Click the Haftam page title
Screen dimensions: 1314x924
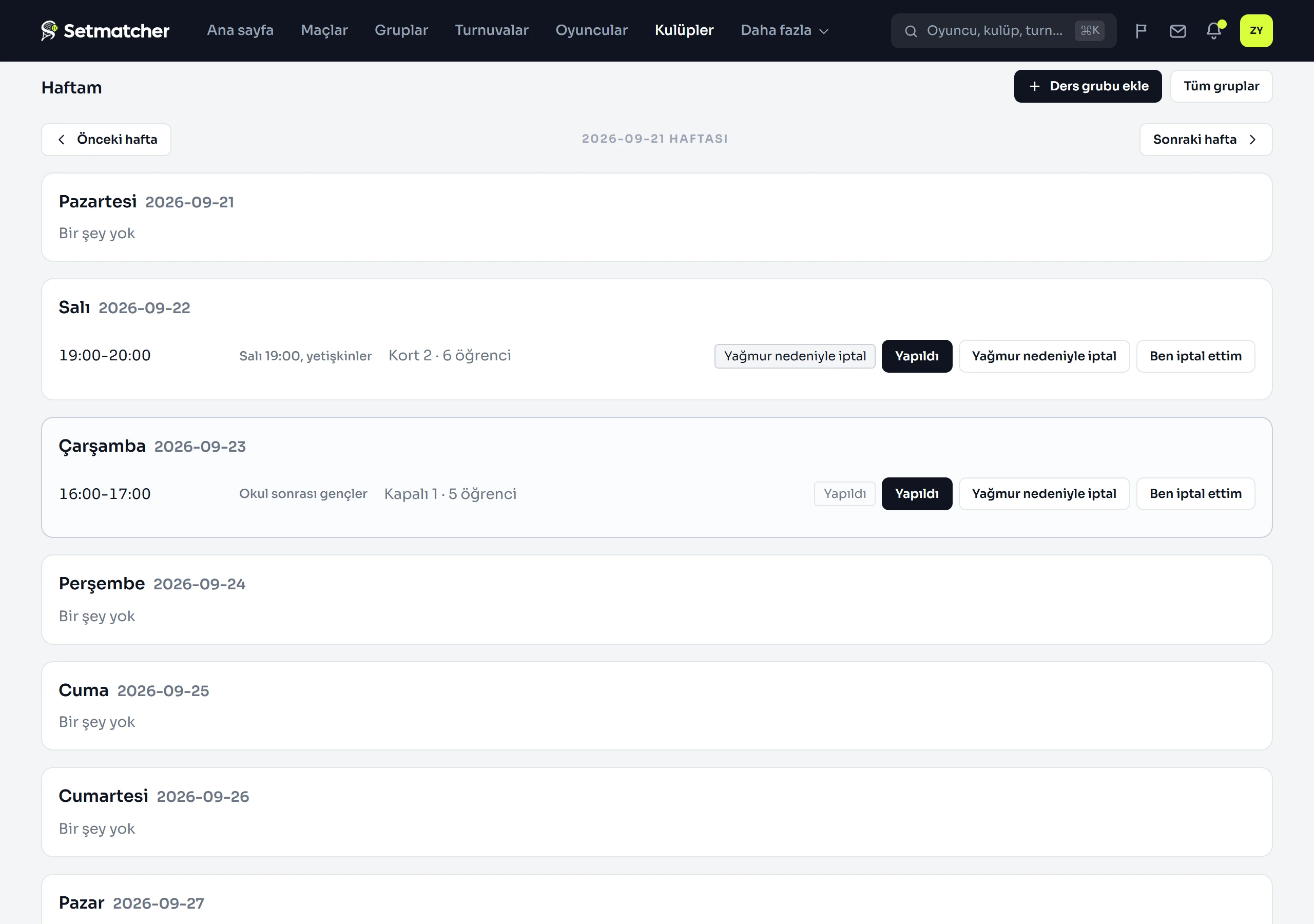click(x=71, y=88)
